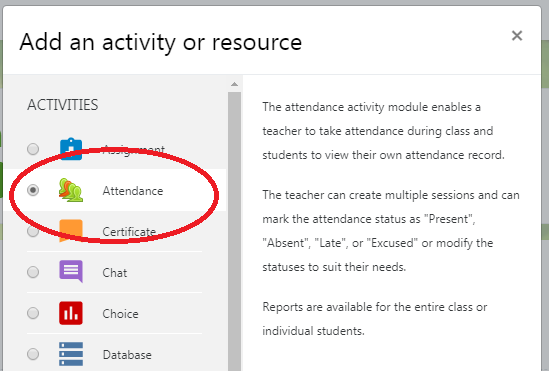Image resolution: width=549 pixels, height=371 pixels.
Task: Click the Attendance activity label
Action: [x=133, y=191]
